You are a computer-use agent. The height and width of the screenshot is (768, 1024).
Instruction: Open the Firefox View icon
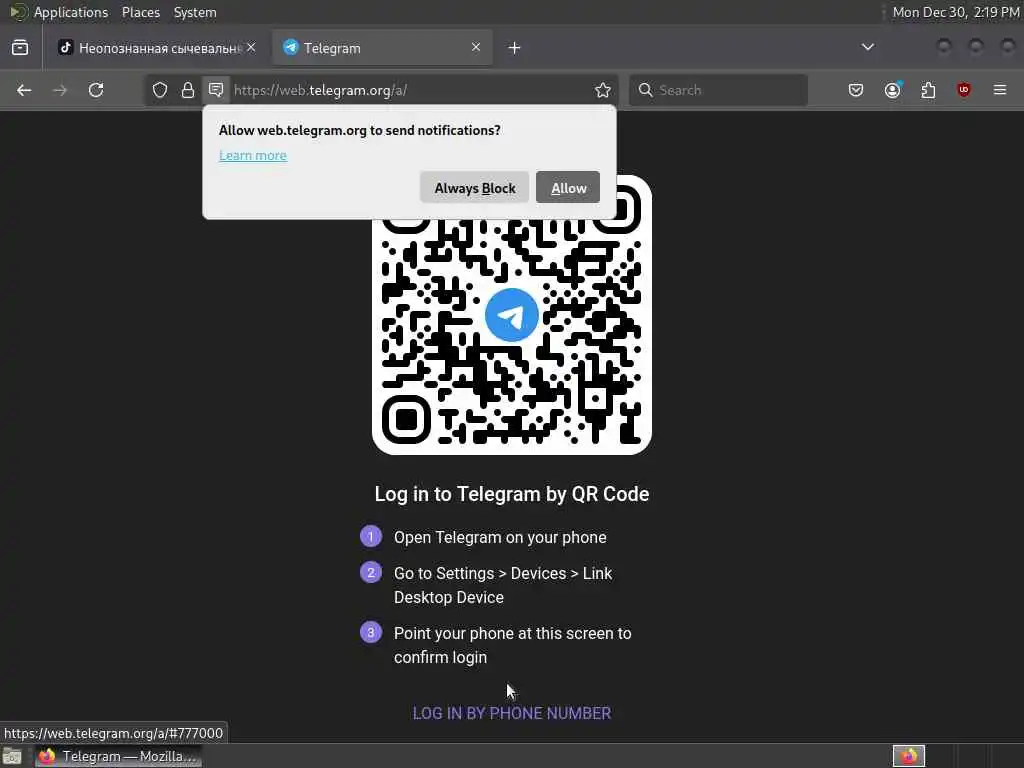pyautogui.click(x=20, y=48)
